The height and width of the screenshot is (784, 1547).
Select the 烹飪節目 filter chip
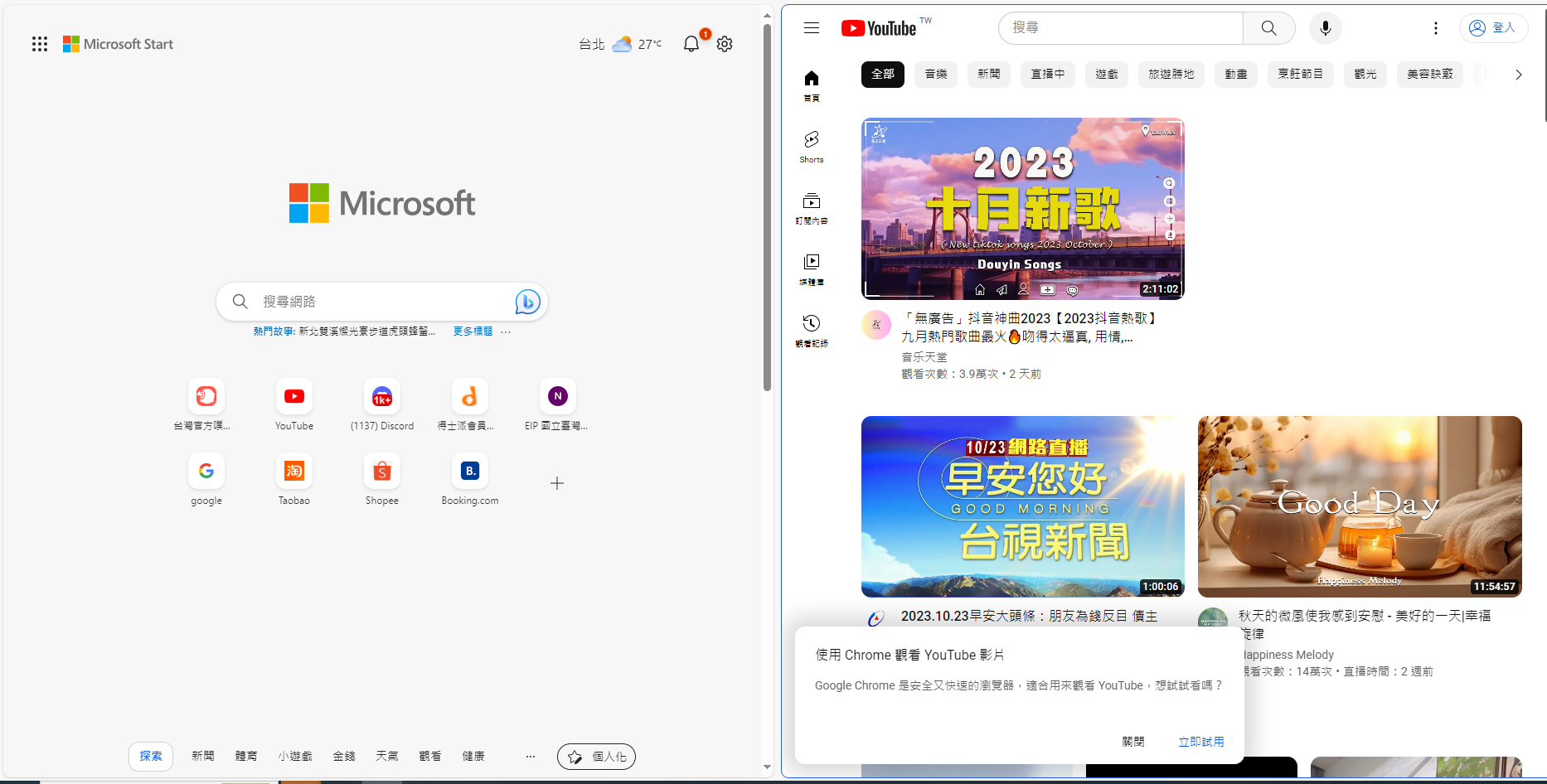click(1301, 75)
